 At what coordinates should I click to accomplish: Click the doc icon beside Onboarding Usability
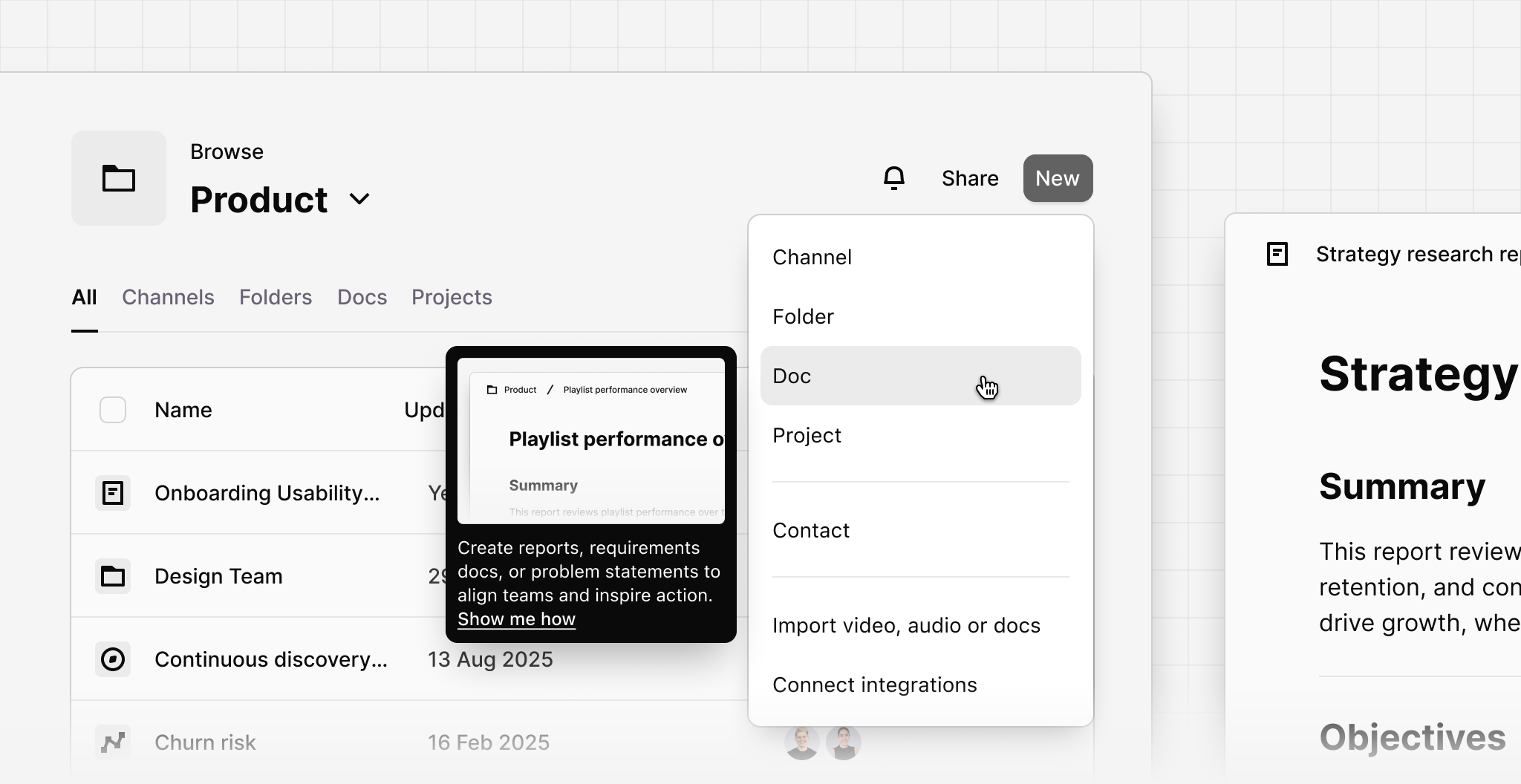pyautogui.click(x=113, y=493)
